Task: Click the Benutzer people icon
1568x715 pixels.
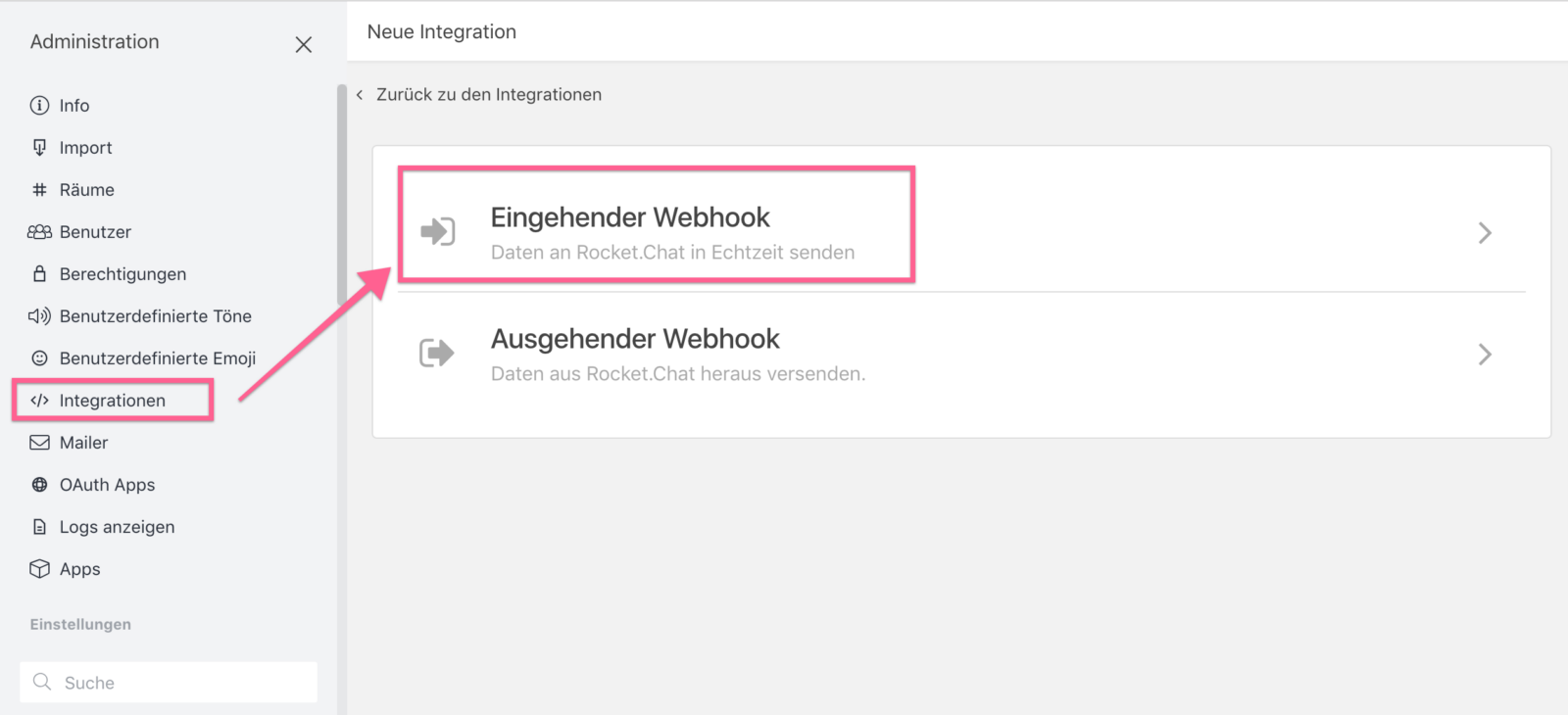Action: pyautogui.click(x=39, y=231)
